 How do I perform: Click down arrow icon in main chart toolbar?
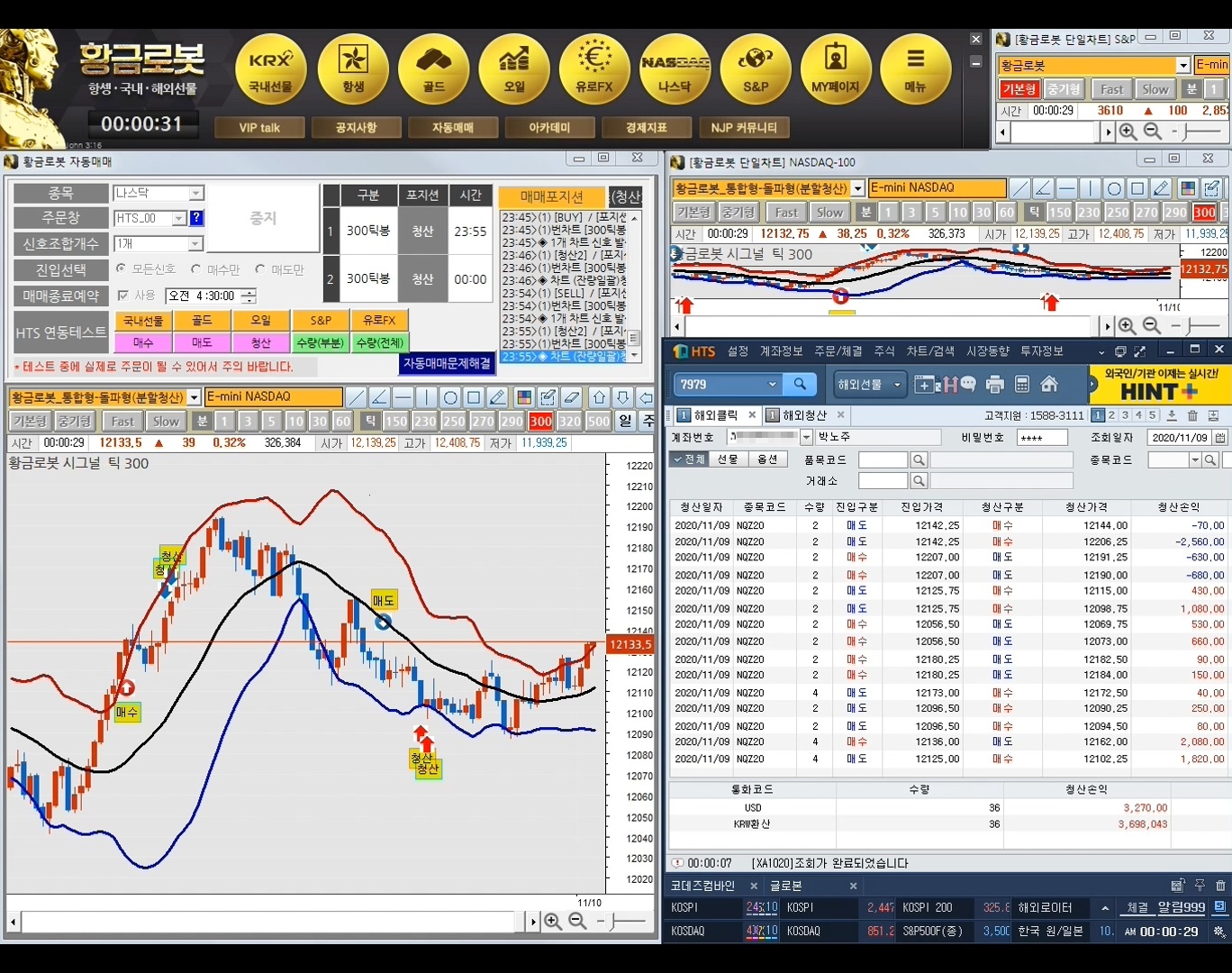coord(623,397)
